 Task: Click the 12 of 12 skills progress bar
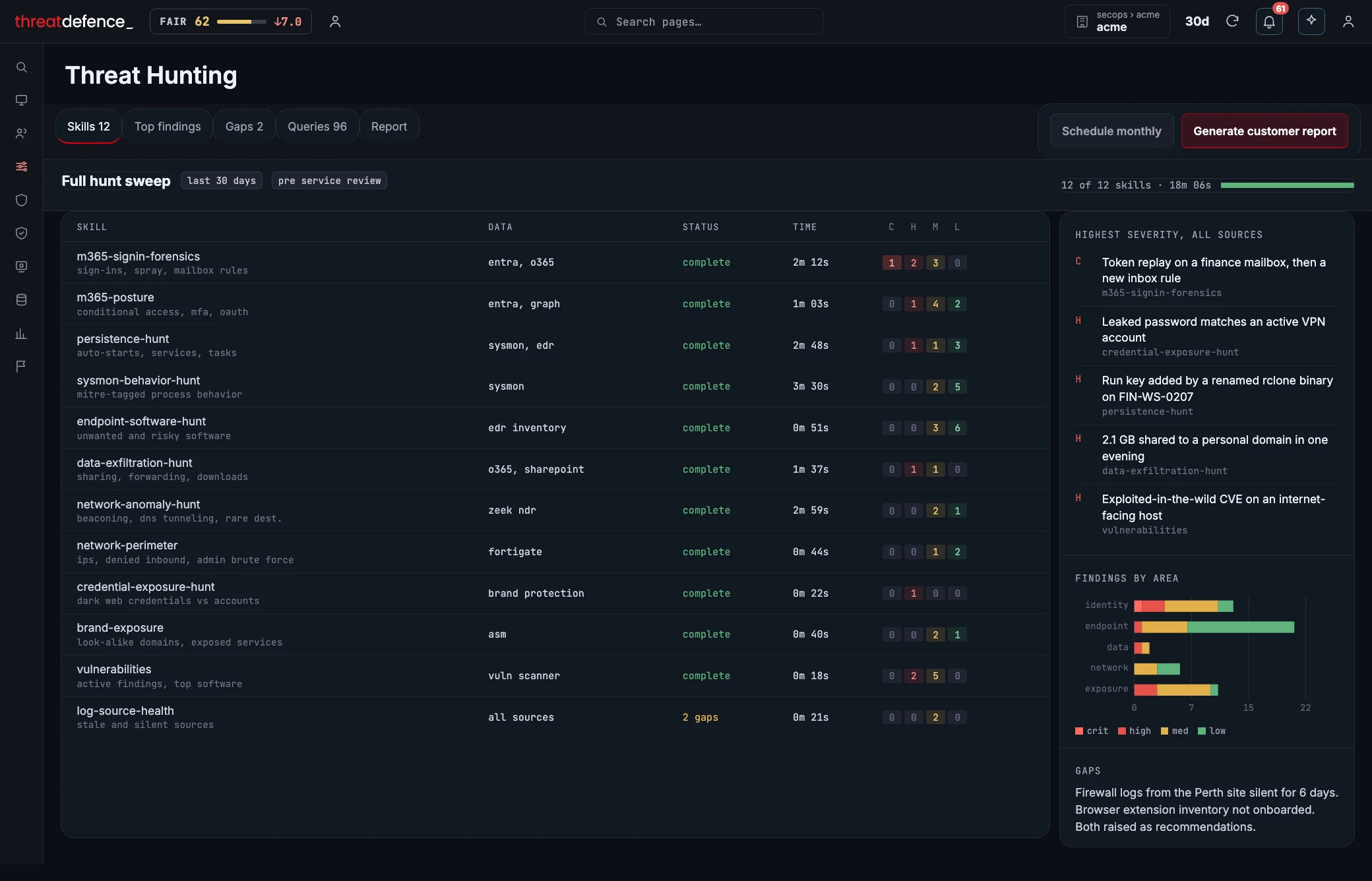coord(1287,185)
